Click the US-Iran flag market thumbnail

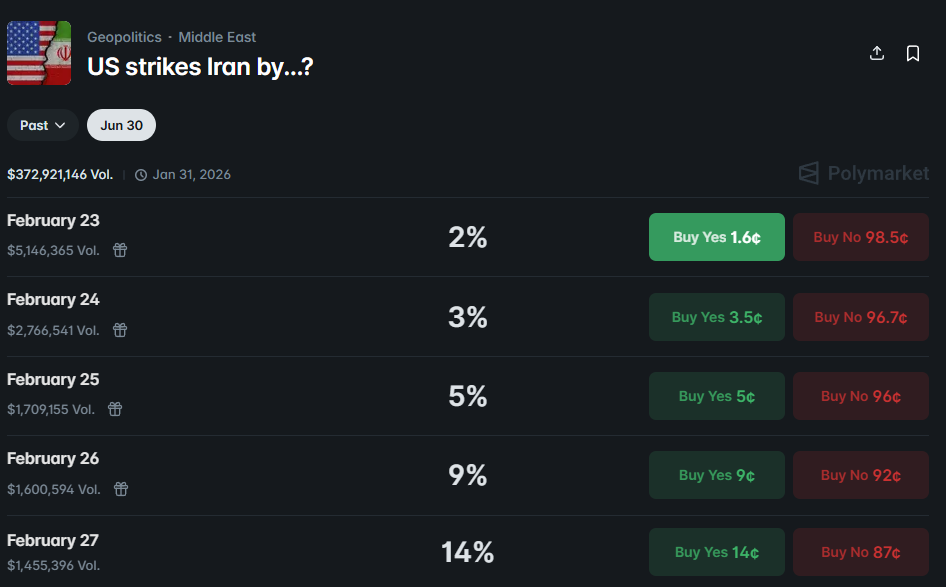coord(39,53)
